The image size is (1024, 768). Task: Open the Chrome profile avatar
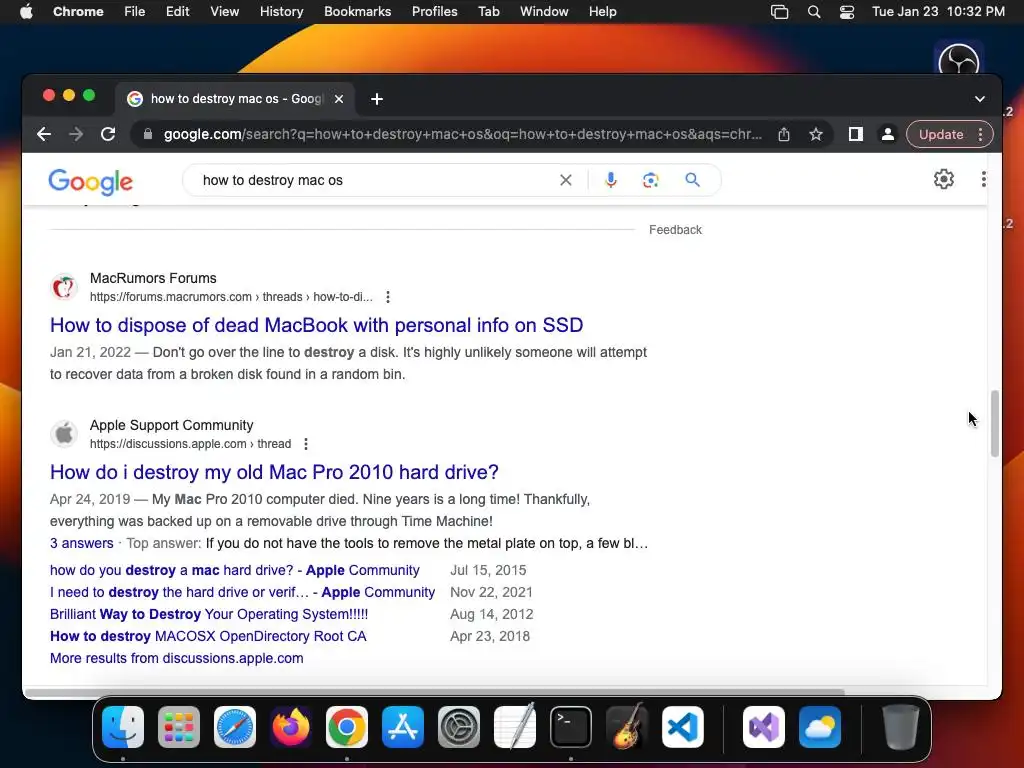[x=888, y=134]
